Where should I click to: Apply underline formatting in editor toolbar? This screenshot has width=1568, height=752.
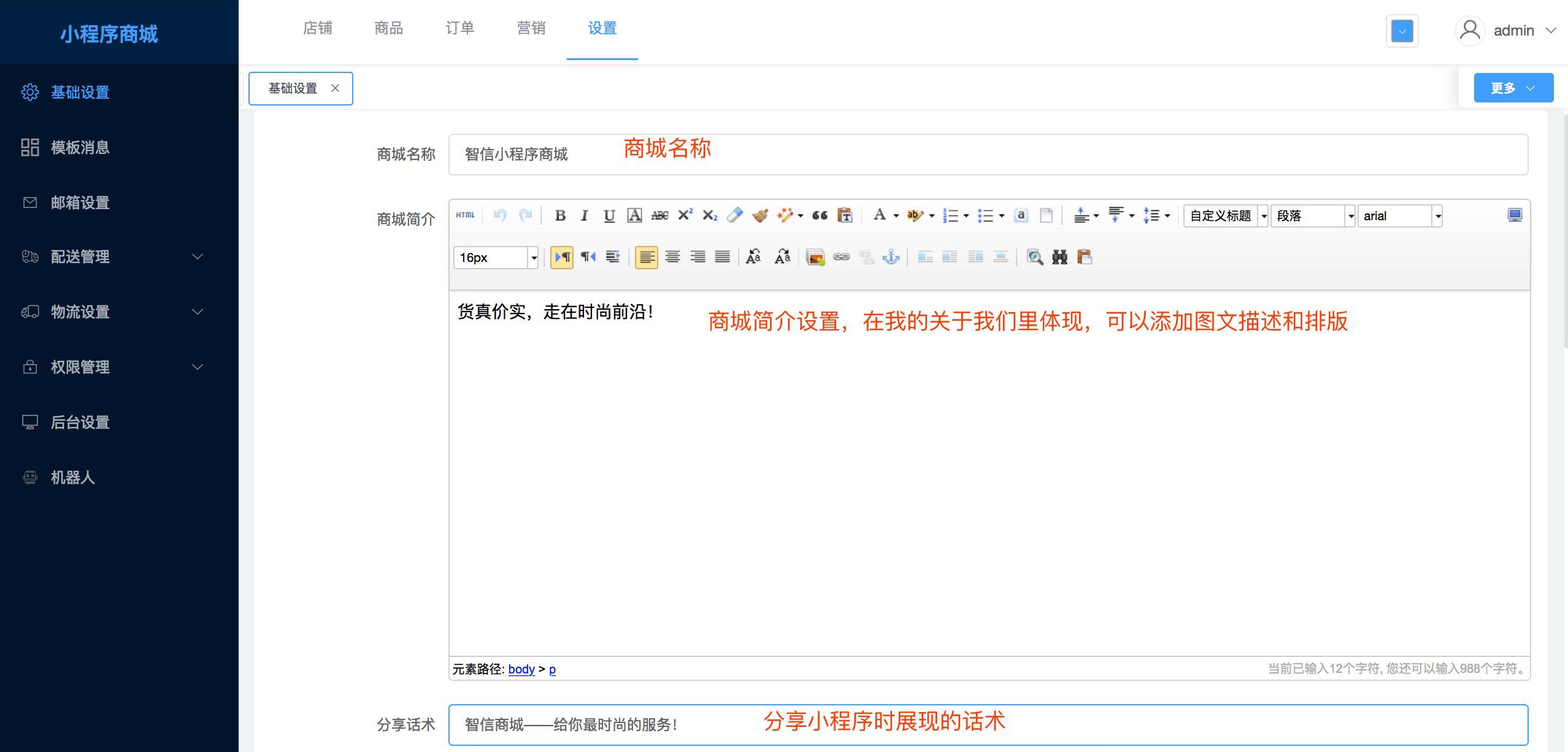click(609, 215)
